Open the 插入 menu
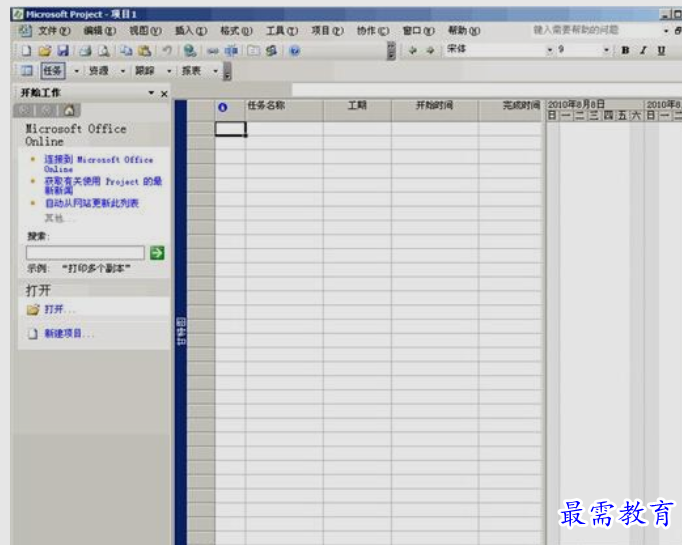682x545 pixels. click(191, 31)
